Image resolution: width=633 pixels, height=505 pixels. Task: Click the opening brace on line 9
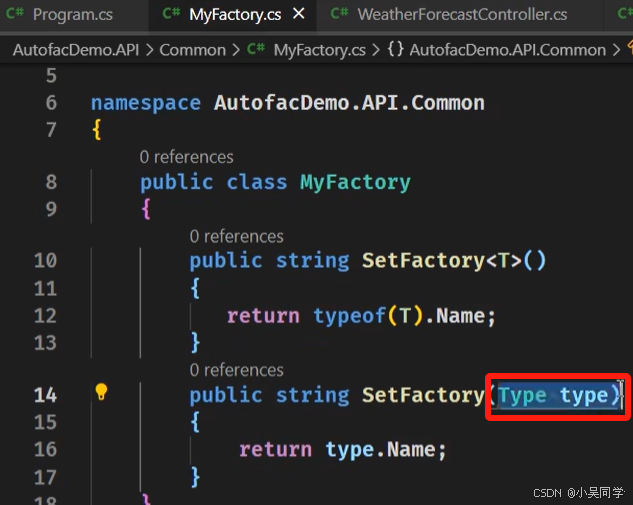click(146, 209)
